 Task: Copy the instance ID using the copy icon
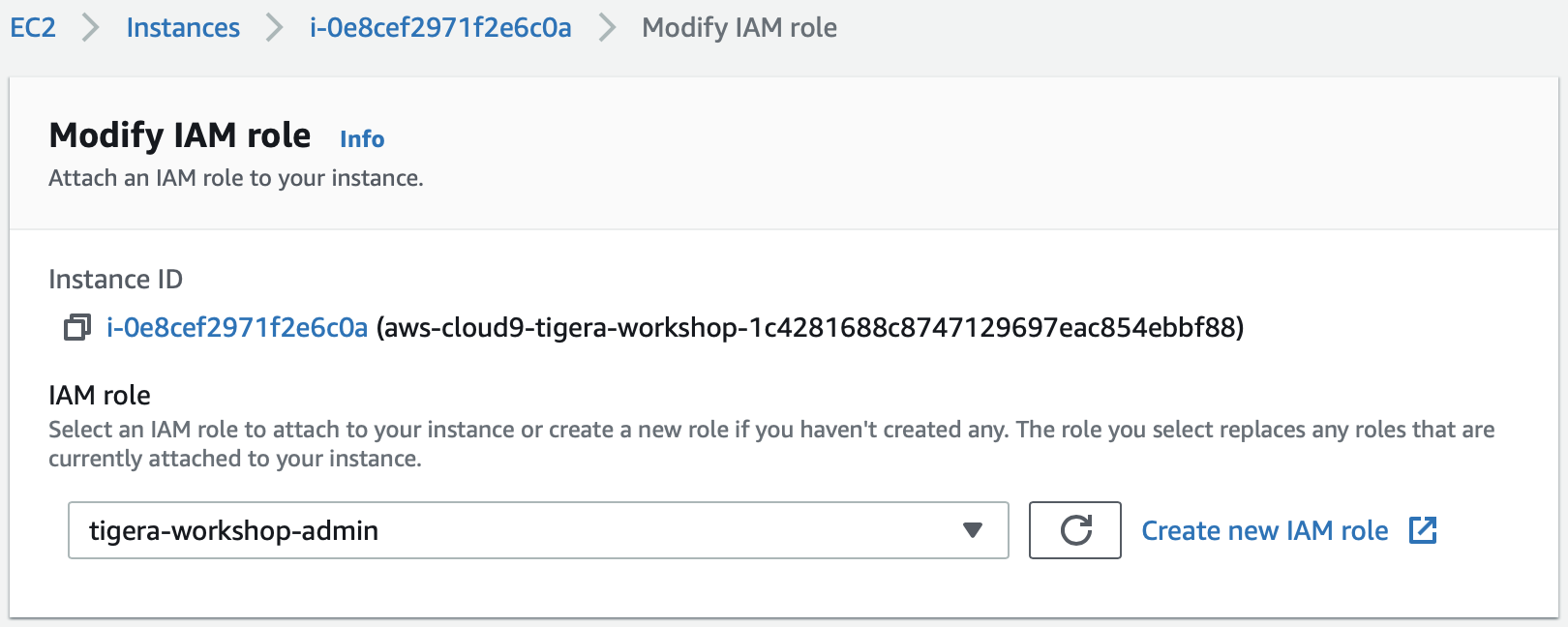[x=77, y=328]
